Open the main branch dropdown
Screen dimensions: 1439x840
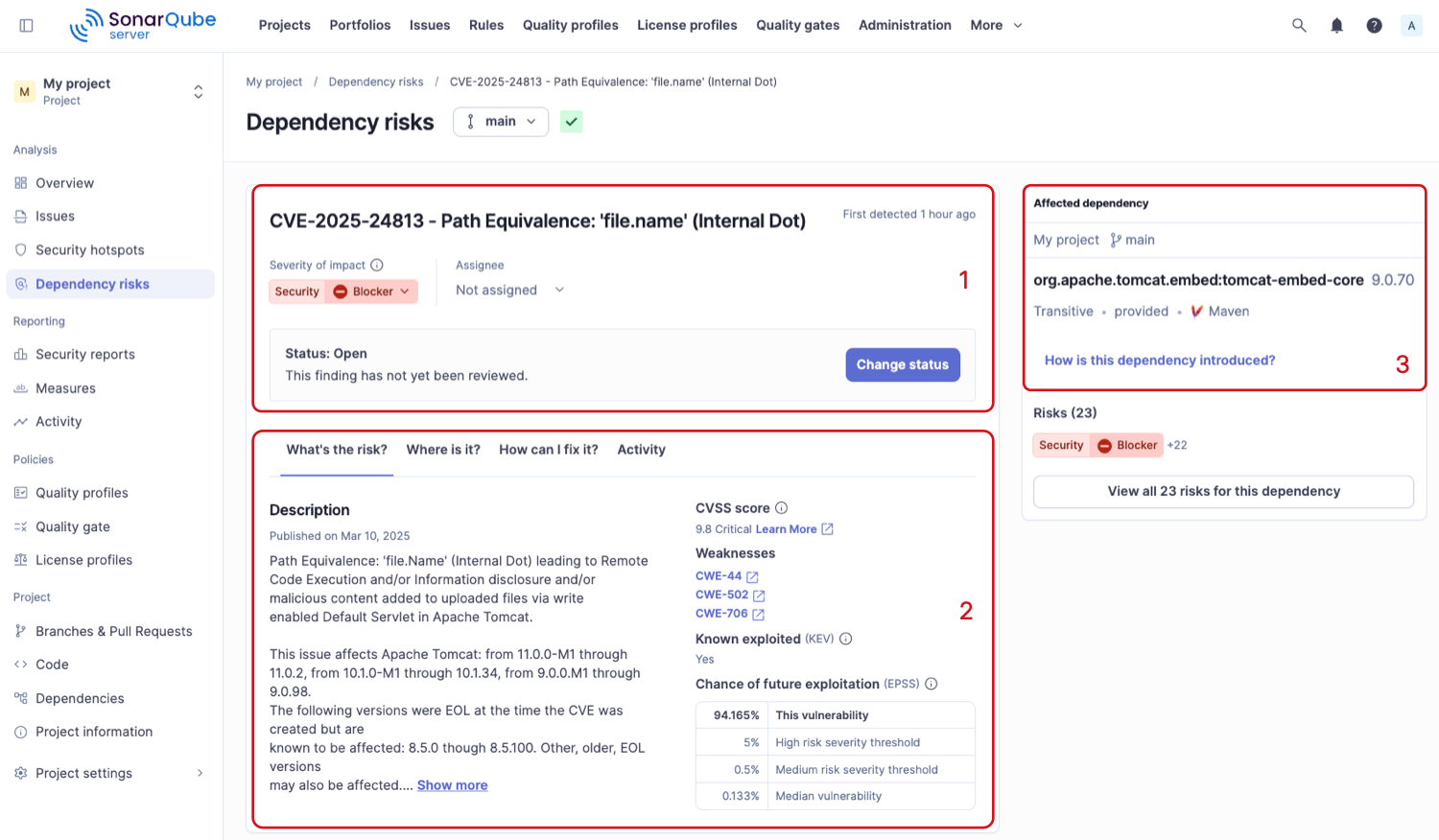[x=500, y=122]
